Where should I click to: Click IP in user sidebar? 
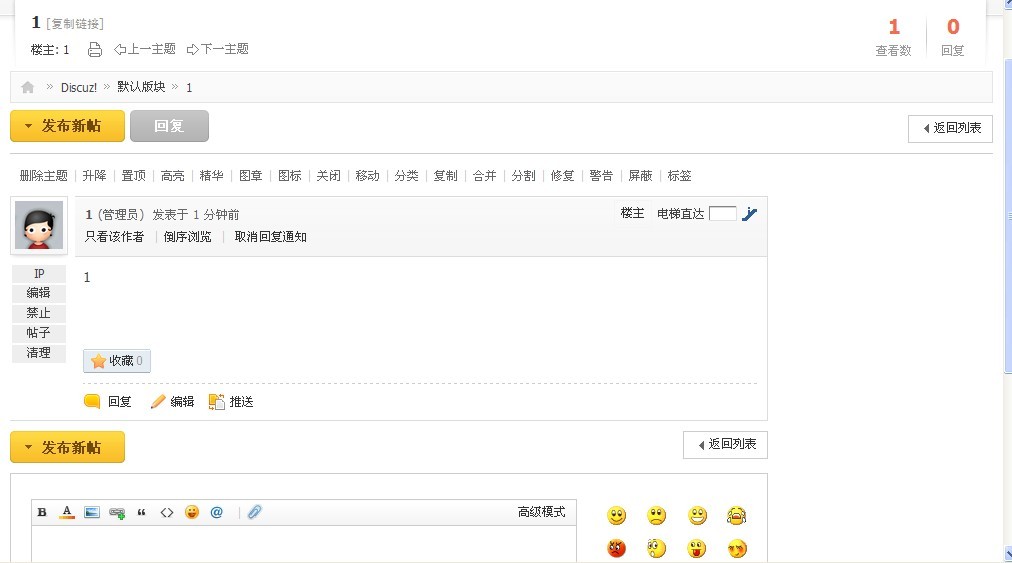click(39, 274)
